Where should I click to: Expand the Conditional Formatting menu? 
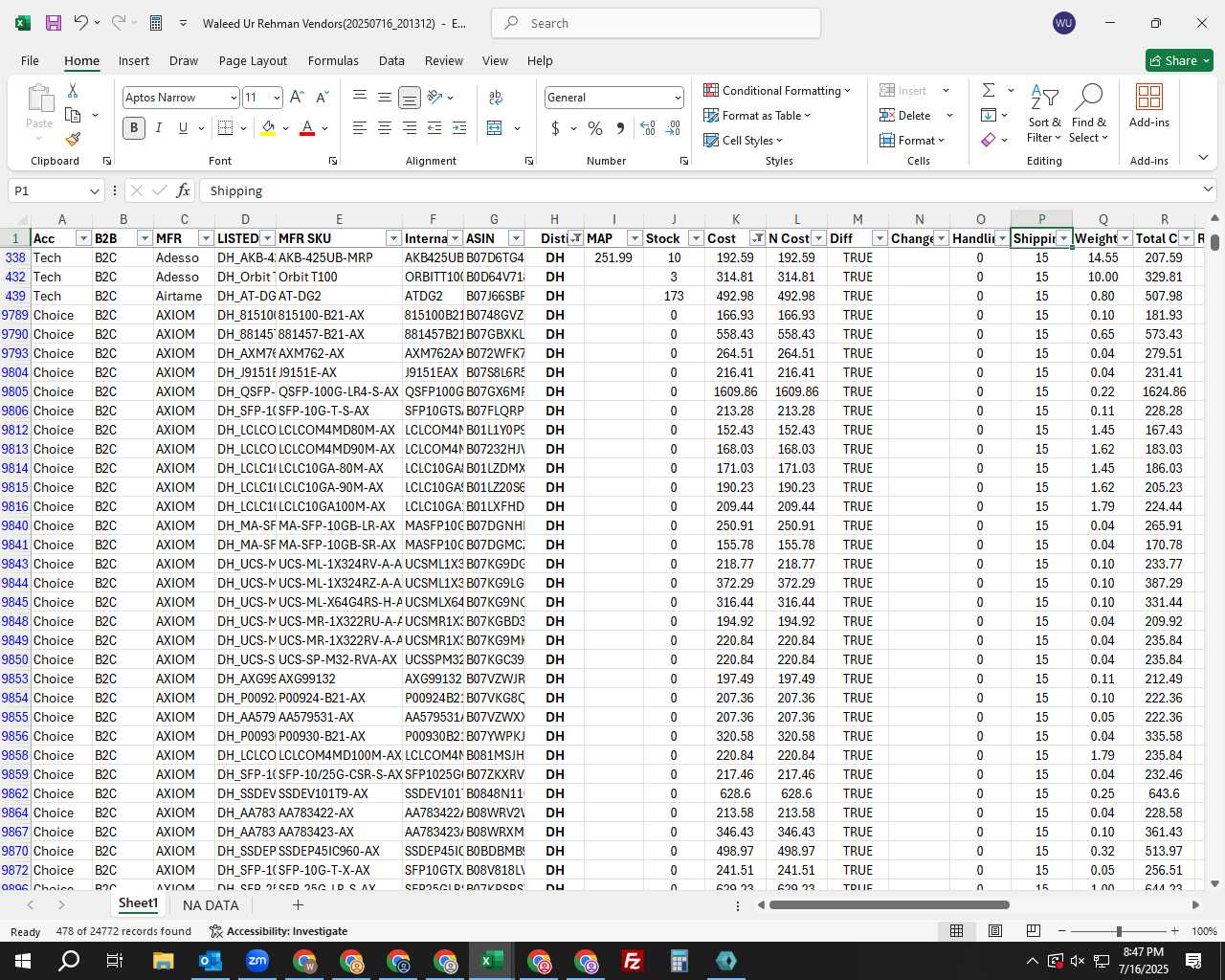click(777, 90)
